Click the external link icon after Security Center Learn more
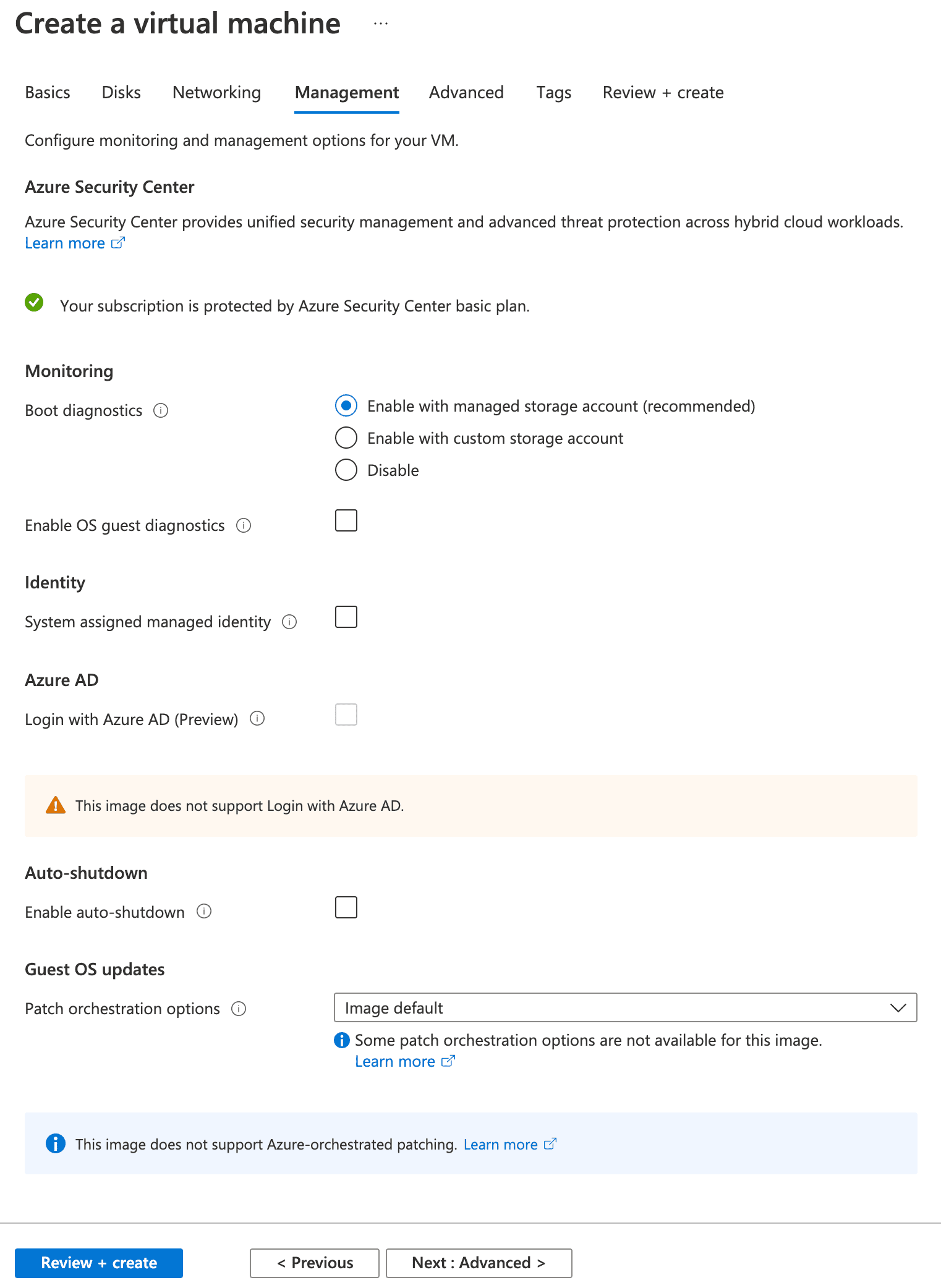The width and height of the screenshot is (941, 1288). pyautogui.click(x=118, y=243)
